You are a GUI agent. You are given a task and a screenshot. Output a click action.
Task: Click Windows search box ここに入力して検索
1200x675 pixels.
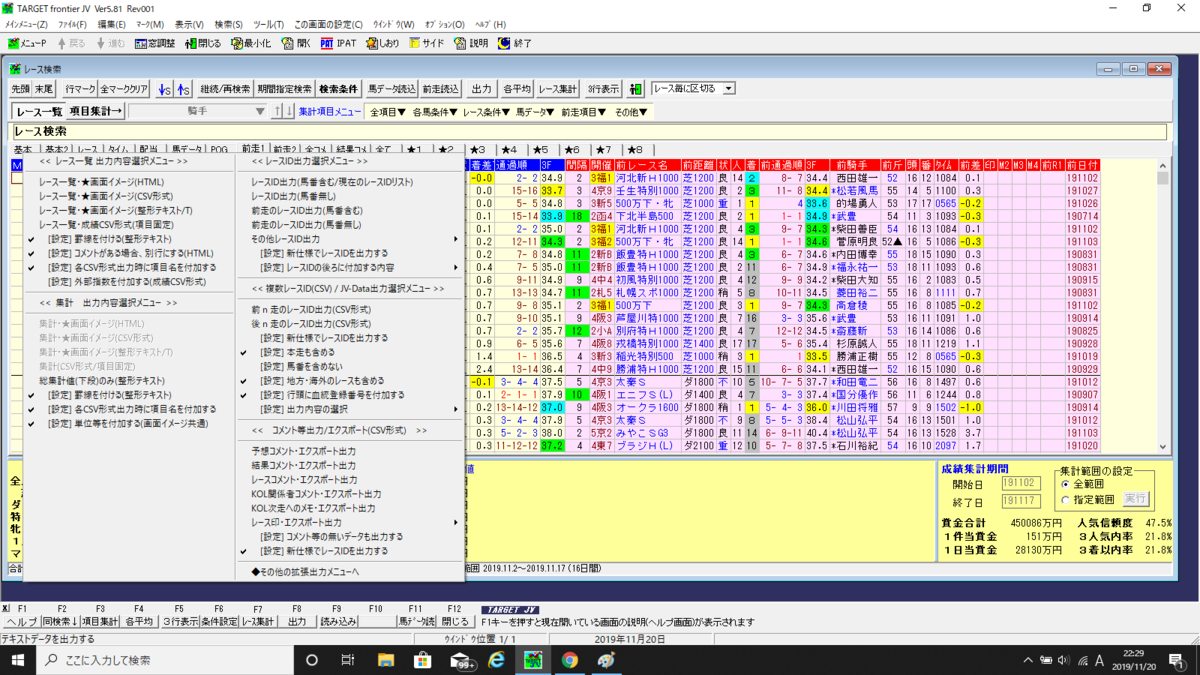165,660
